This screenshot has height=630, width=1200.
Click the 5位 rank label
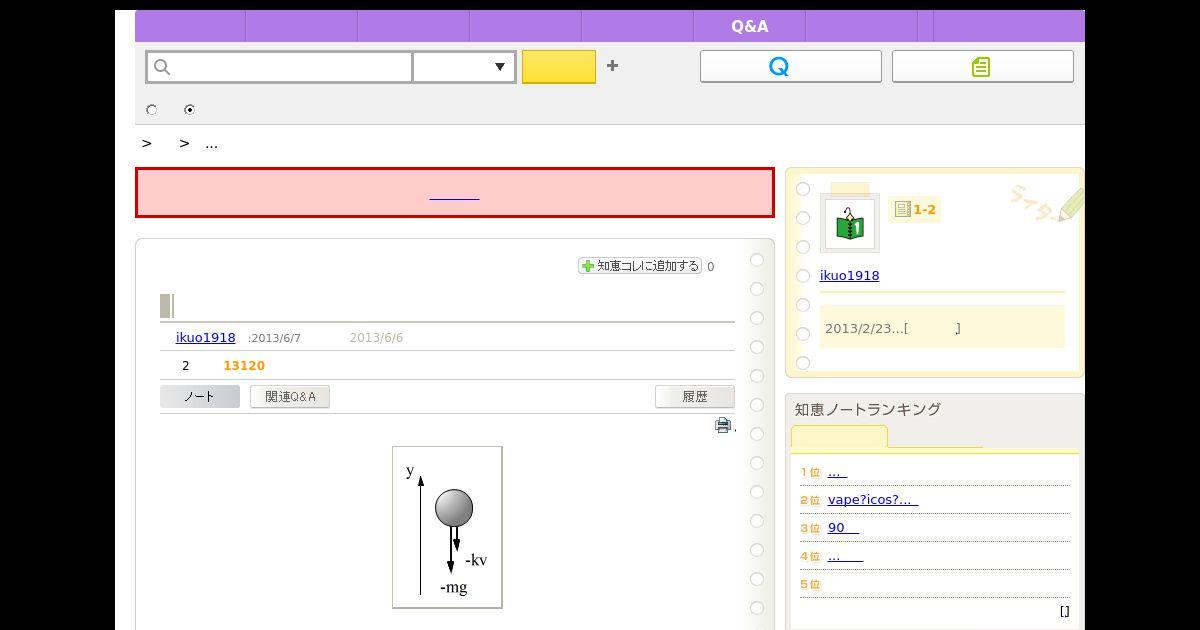click(x=810, y=584)
